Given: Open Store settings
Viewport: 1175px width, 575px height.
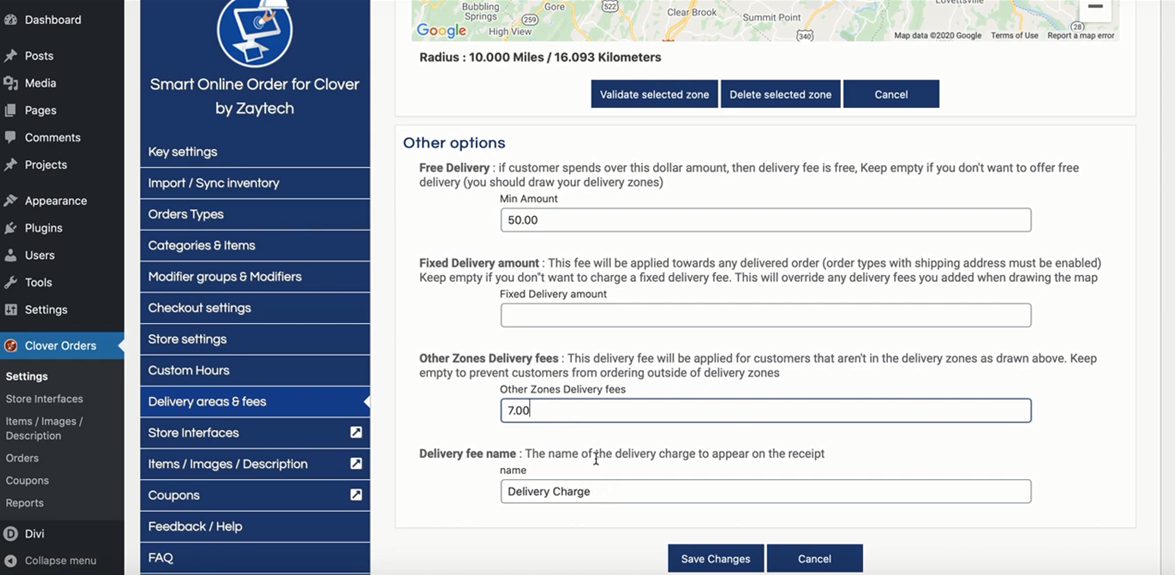Looking at the screenshot, I should [255, 339].
